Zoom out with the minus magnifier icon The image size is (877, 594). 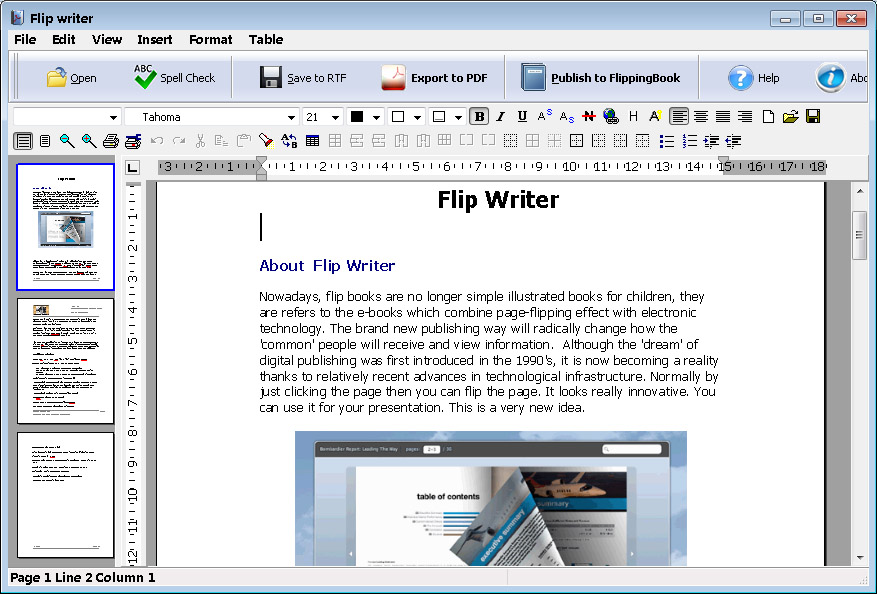pos(67,141)
